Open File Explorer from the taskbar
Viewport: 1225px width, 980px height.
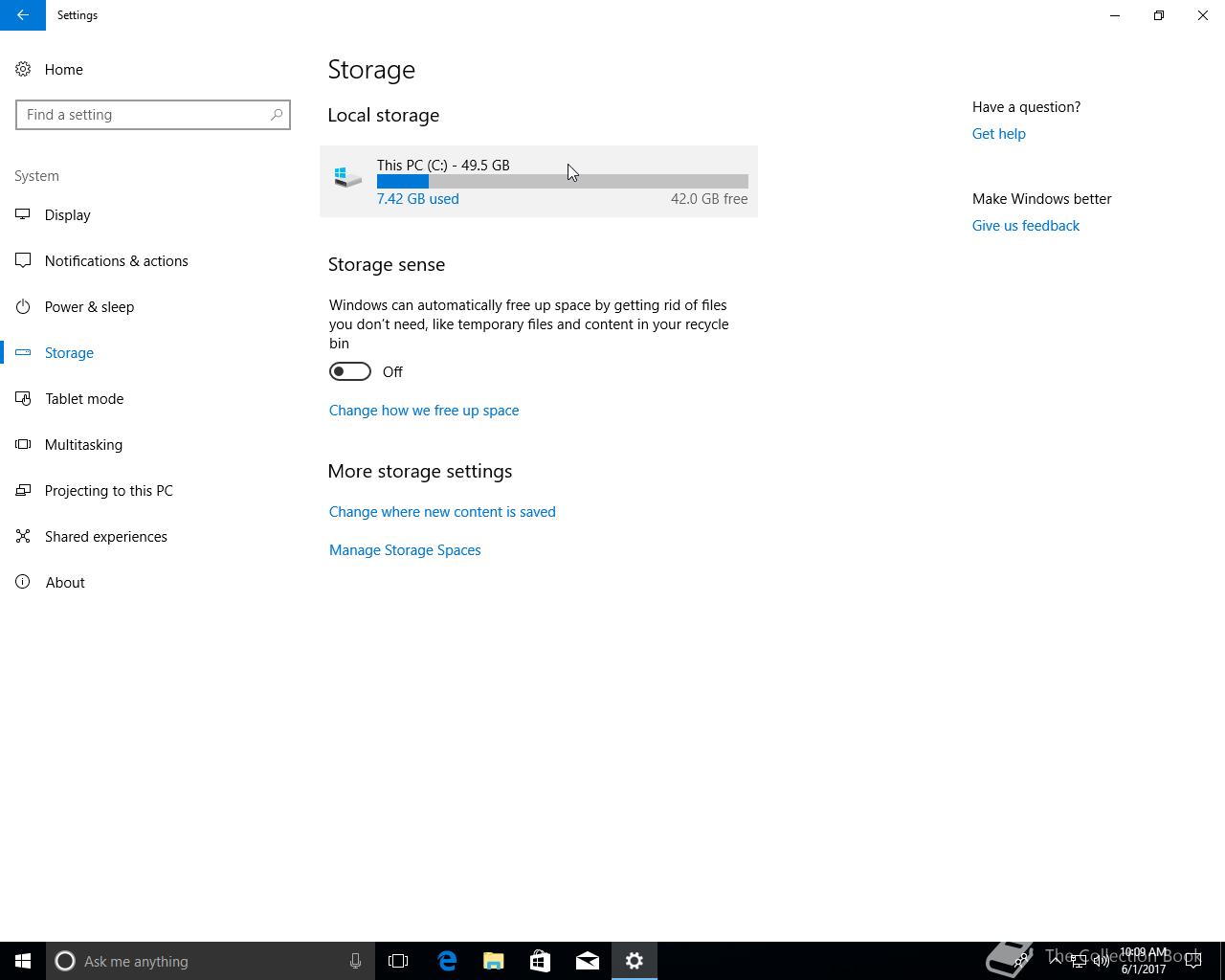(493, 961)
